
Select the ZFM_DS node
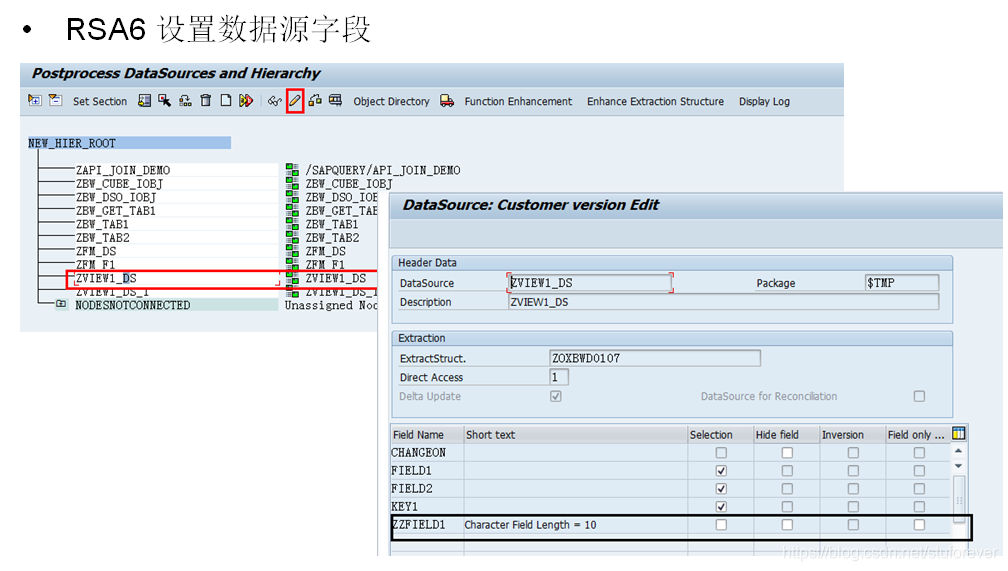(x=96, y=251)
